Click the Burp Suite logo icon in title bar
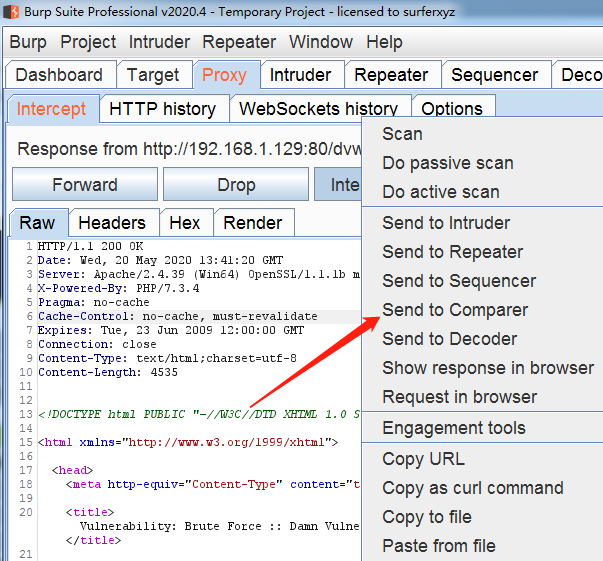The image size is (603, 561). click(11, 12)
